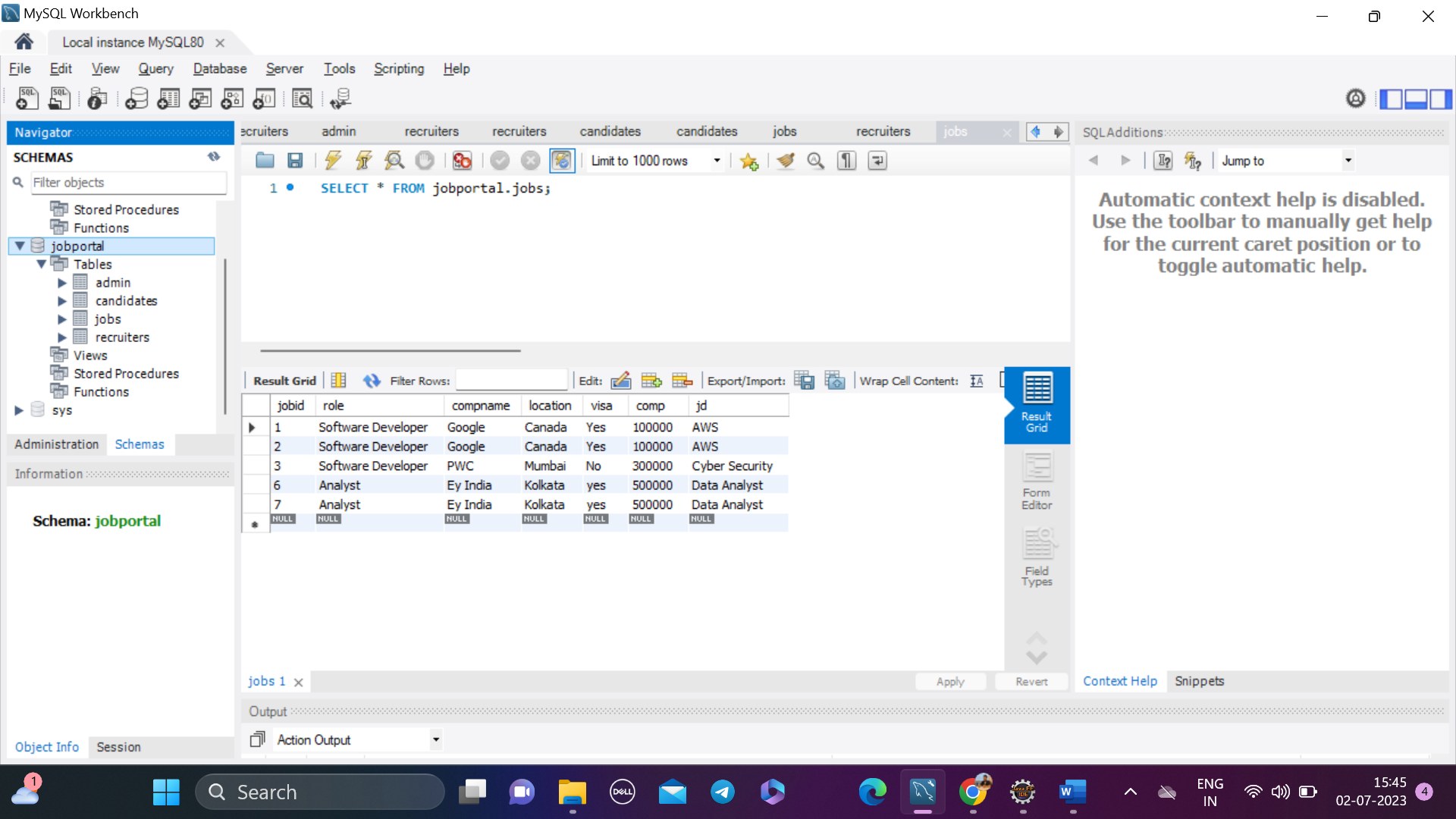This screenshot has height=819, width=1456.
Task: Create new stored procedure icon
Action: pos(232,99)
